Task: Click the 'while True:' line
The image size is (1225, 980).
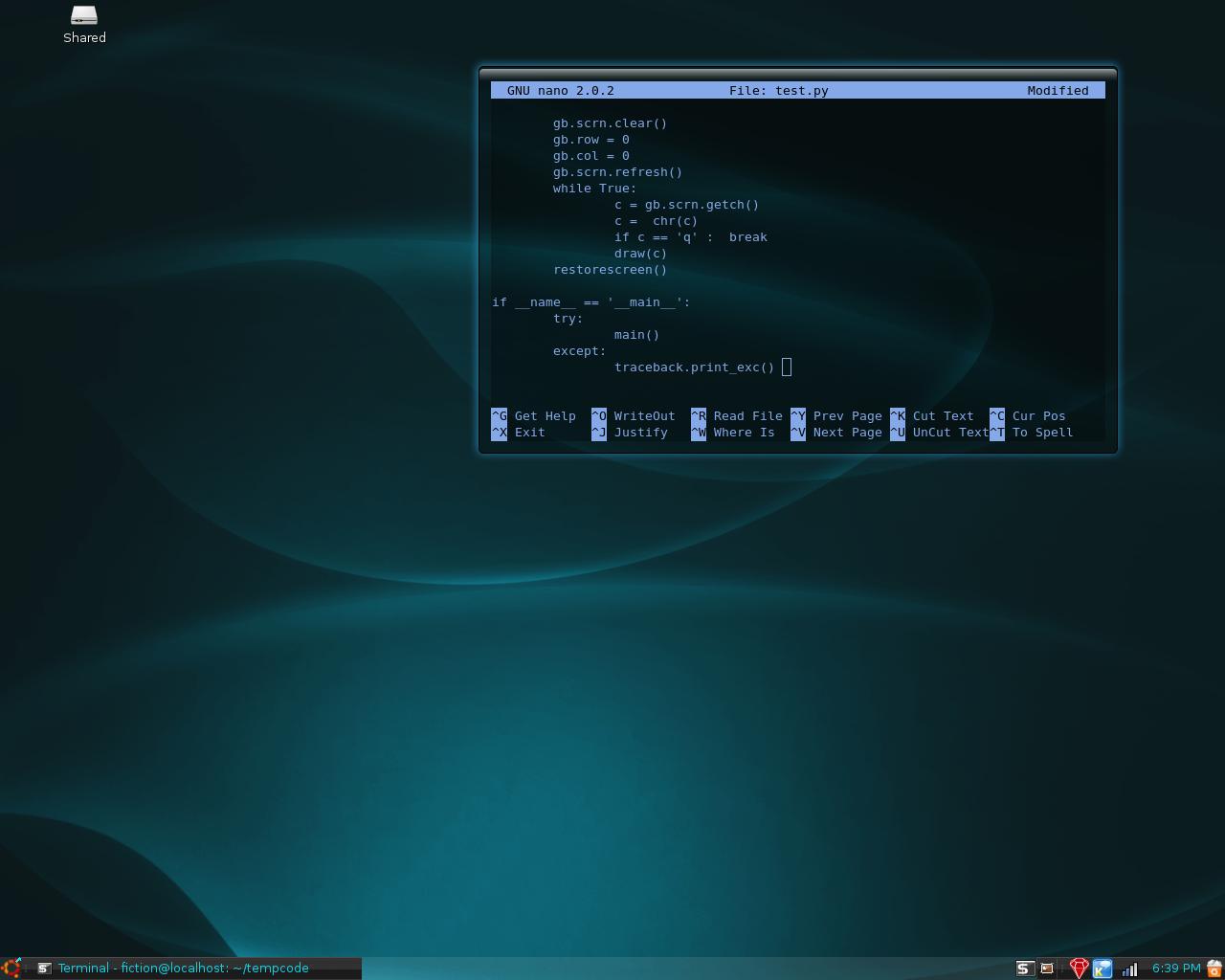Action: pyautogui.click(x=595, y=188)
